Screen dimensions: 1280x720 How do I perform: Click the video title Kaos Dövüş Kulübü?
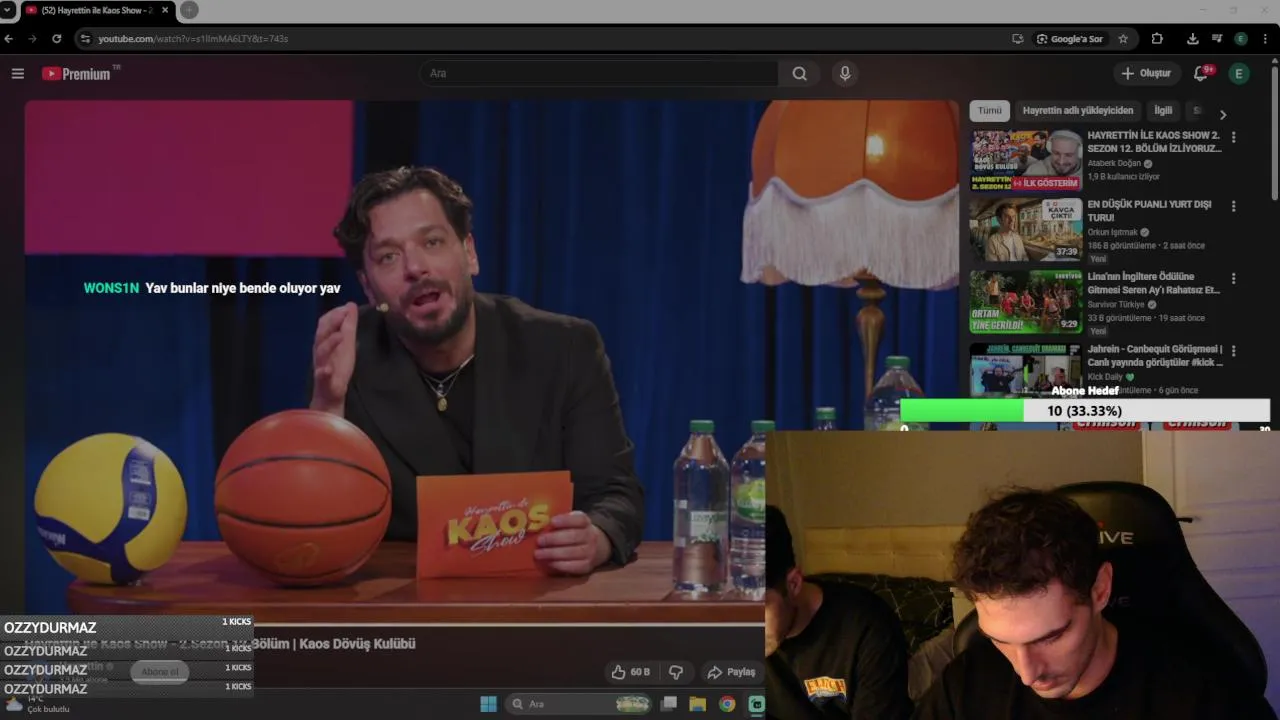coord(220,644)
